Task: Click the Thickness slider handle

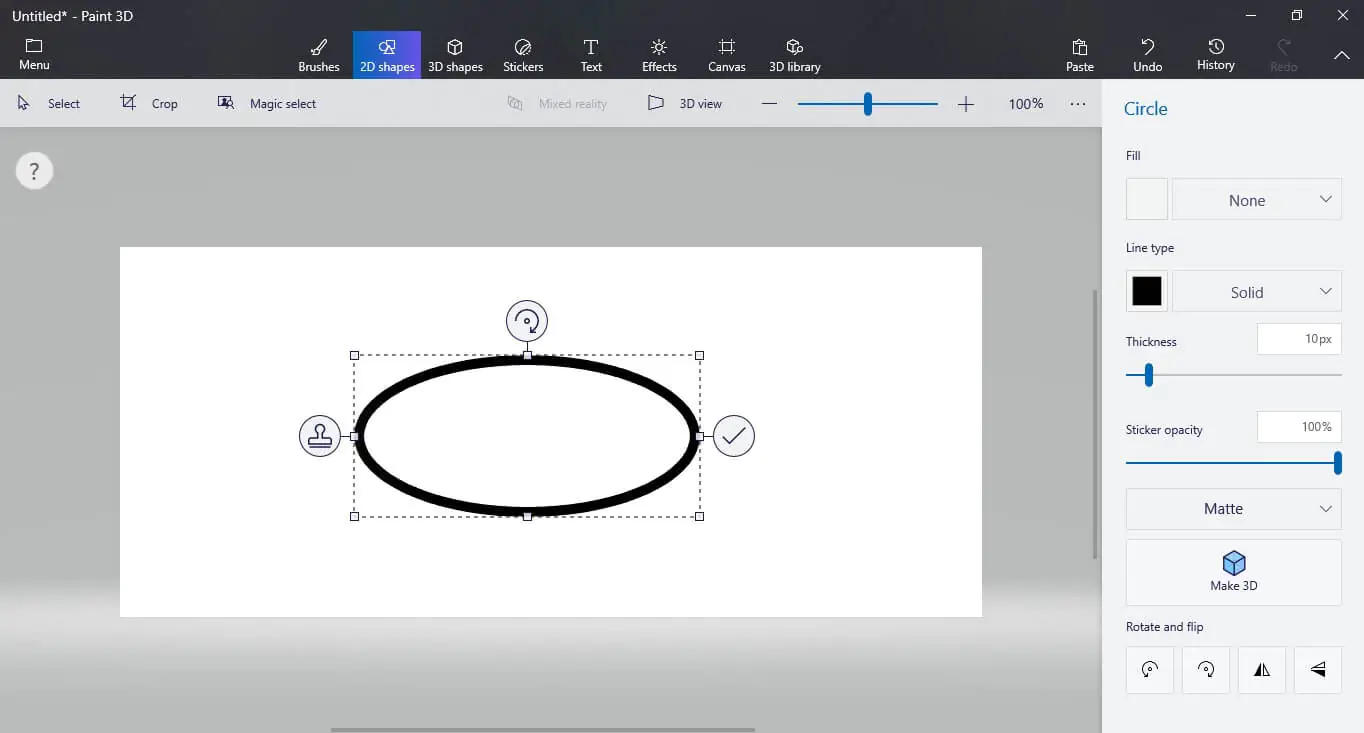Action: point(1149,375)
